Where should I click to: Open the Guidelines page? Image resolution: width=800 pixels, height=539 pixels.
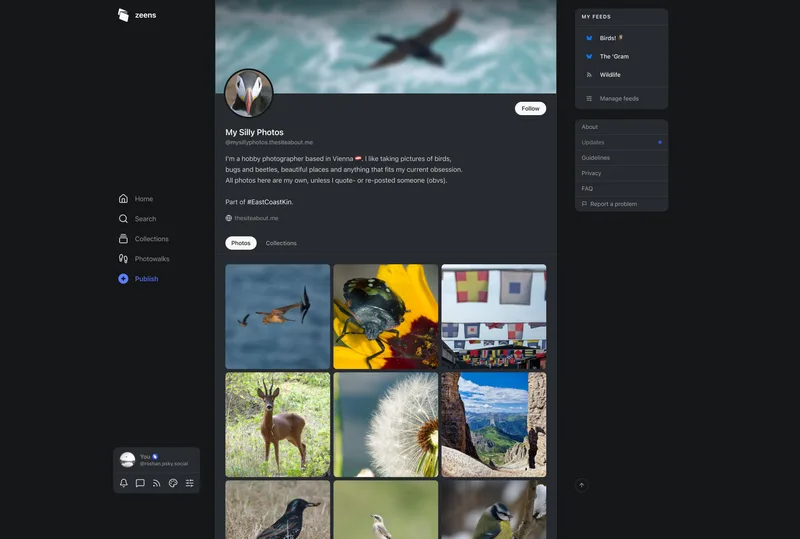(621, 158)
